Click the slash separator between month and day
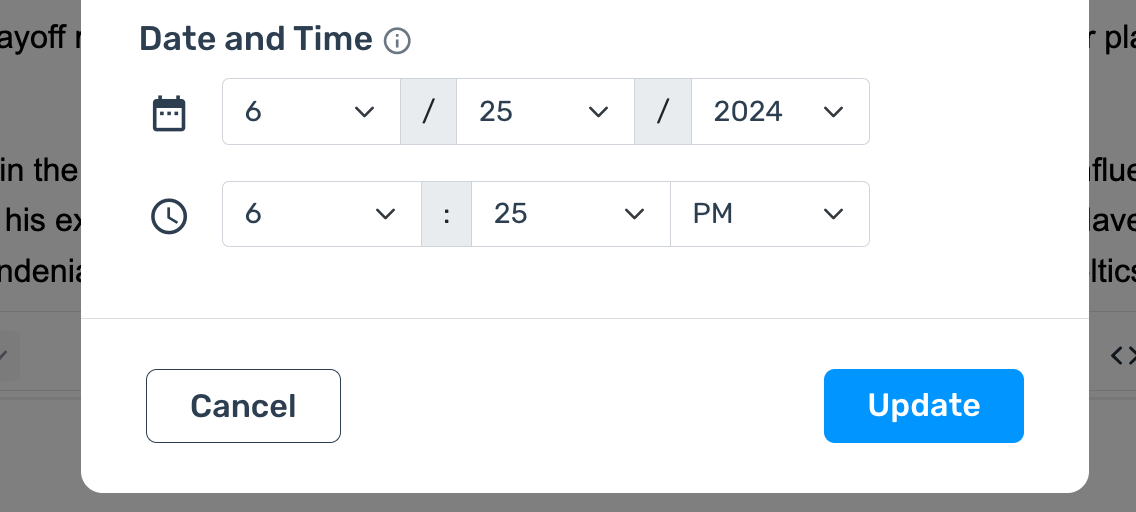The image size is (1136, 512). coord(428,111)
